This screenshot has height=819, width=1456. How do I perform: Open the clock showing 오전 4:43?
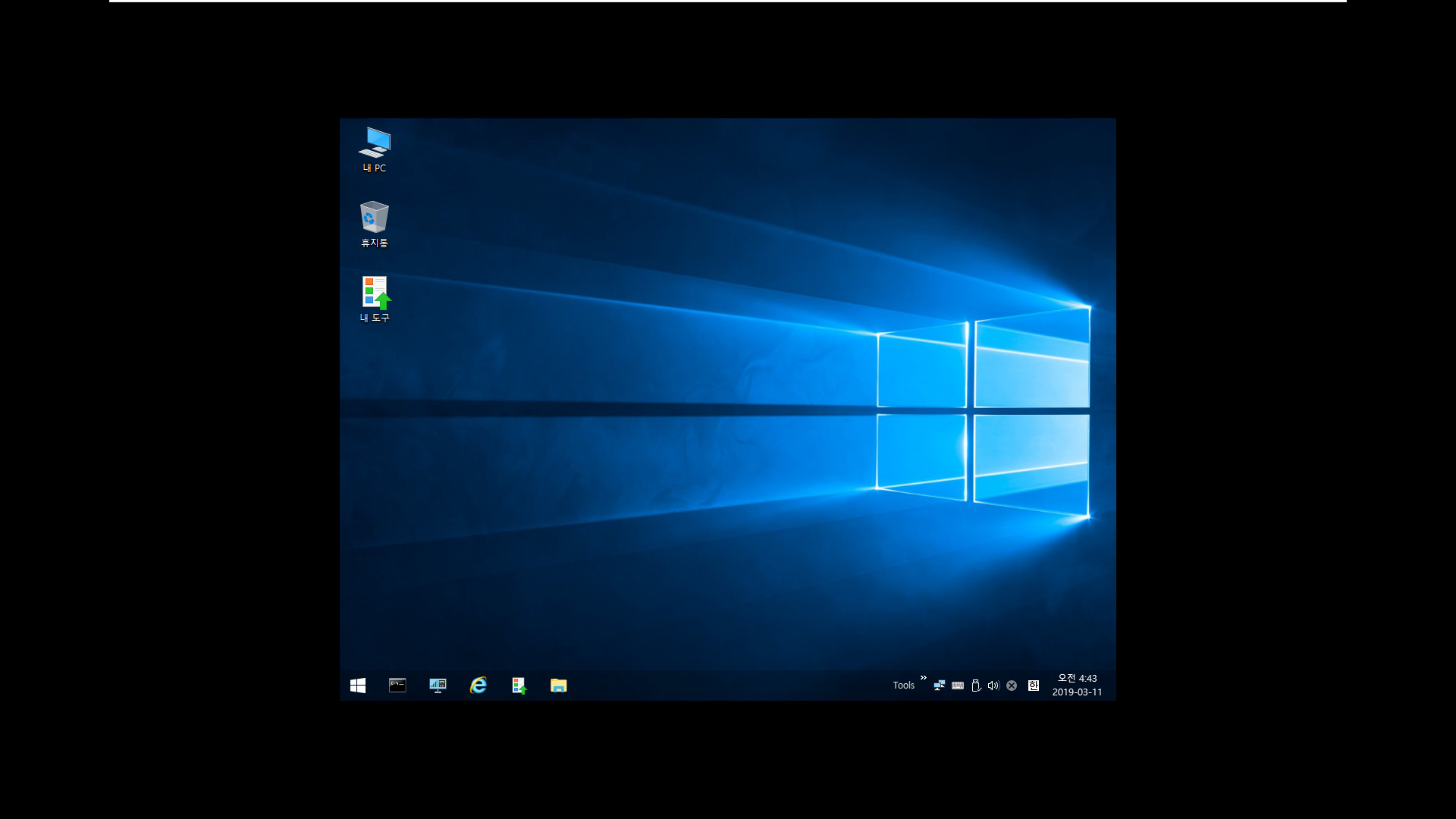tap(1077, 686)
